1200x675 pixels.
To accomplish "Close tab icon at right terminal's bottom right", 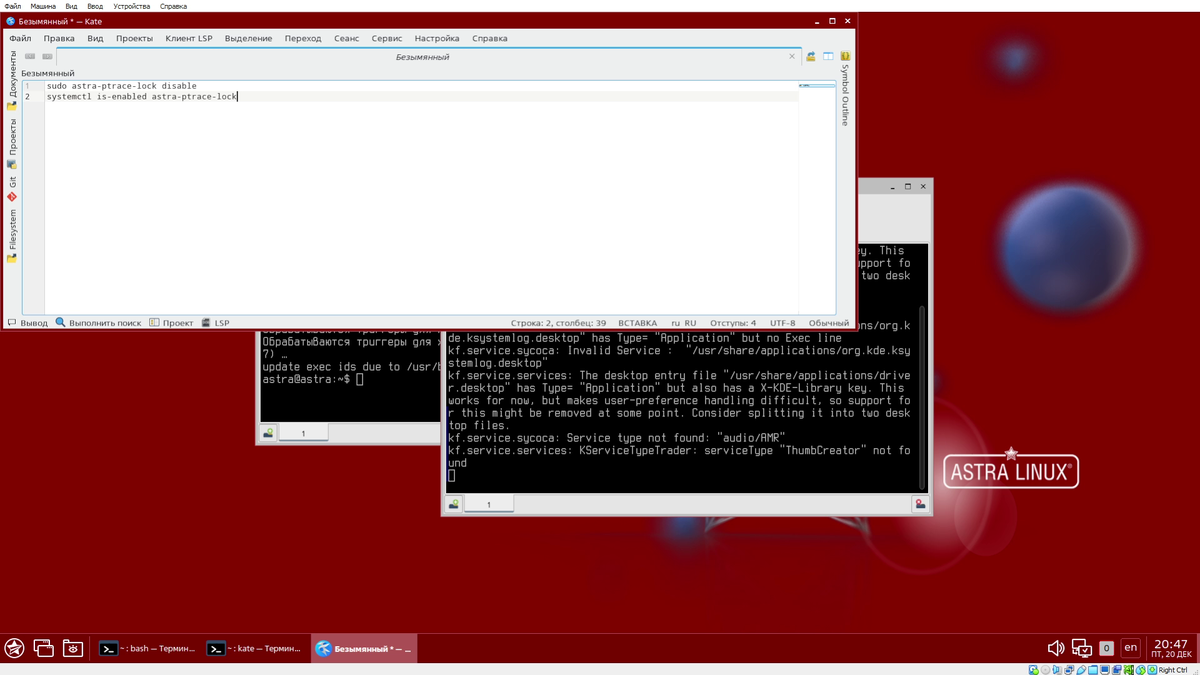I will pos(920,505).
